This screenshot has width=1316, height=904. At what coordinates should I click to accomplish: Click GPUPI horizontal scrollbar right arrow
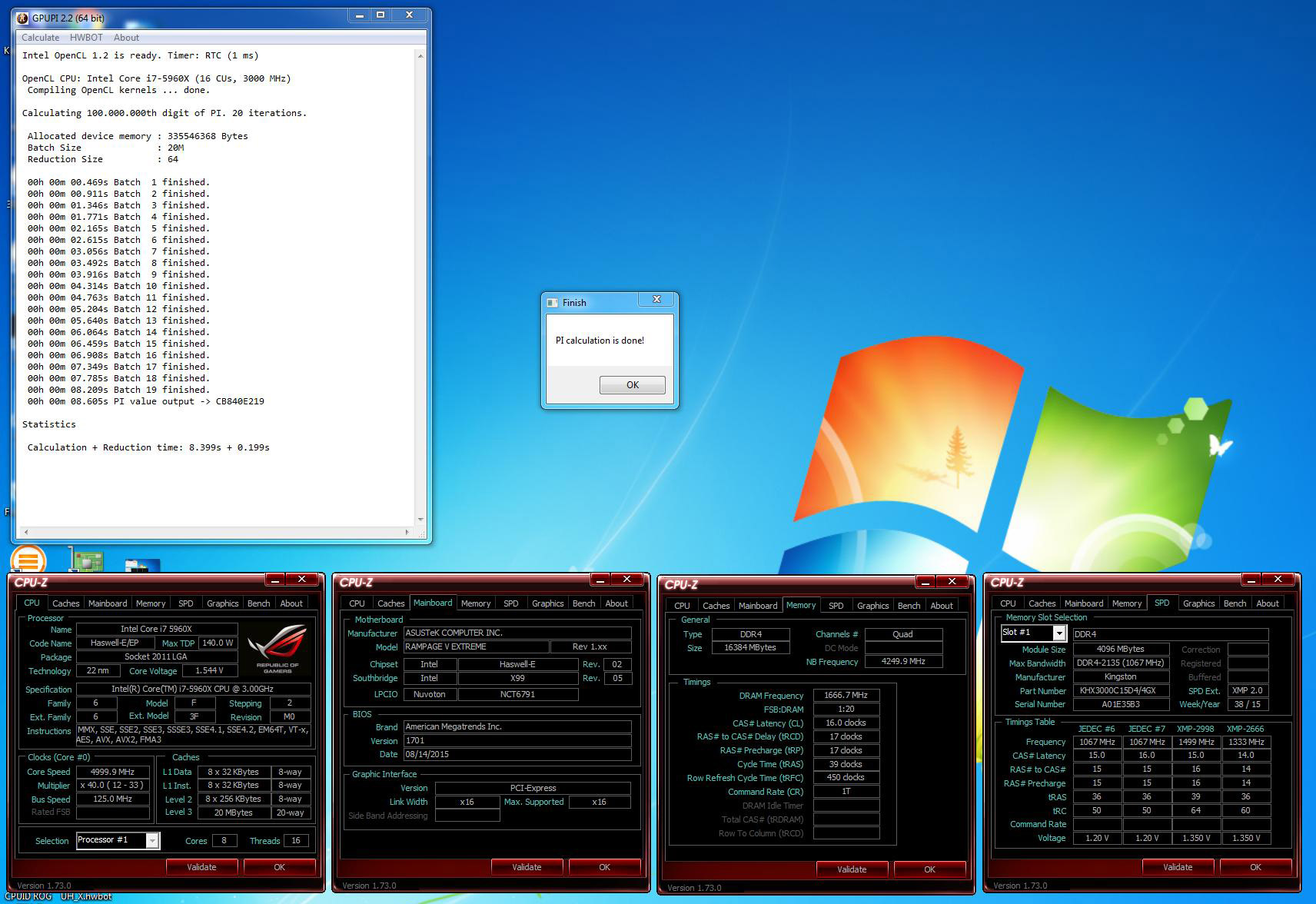407,532
